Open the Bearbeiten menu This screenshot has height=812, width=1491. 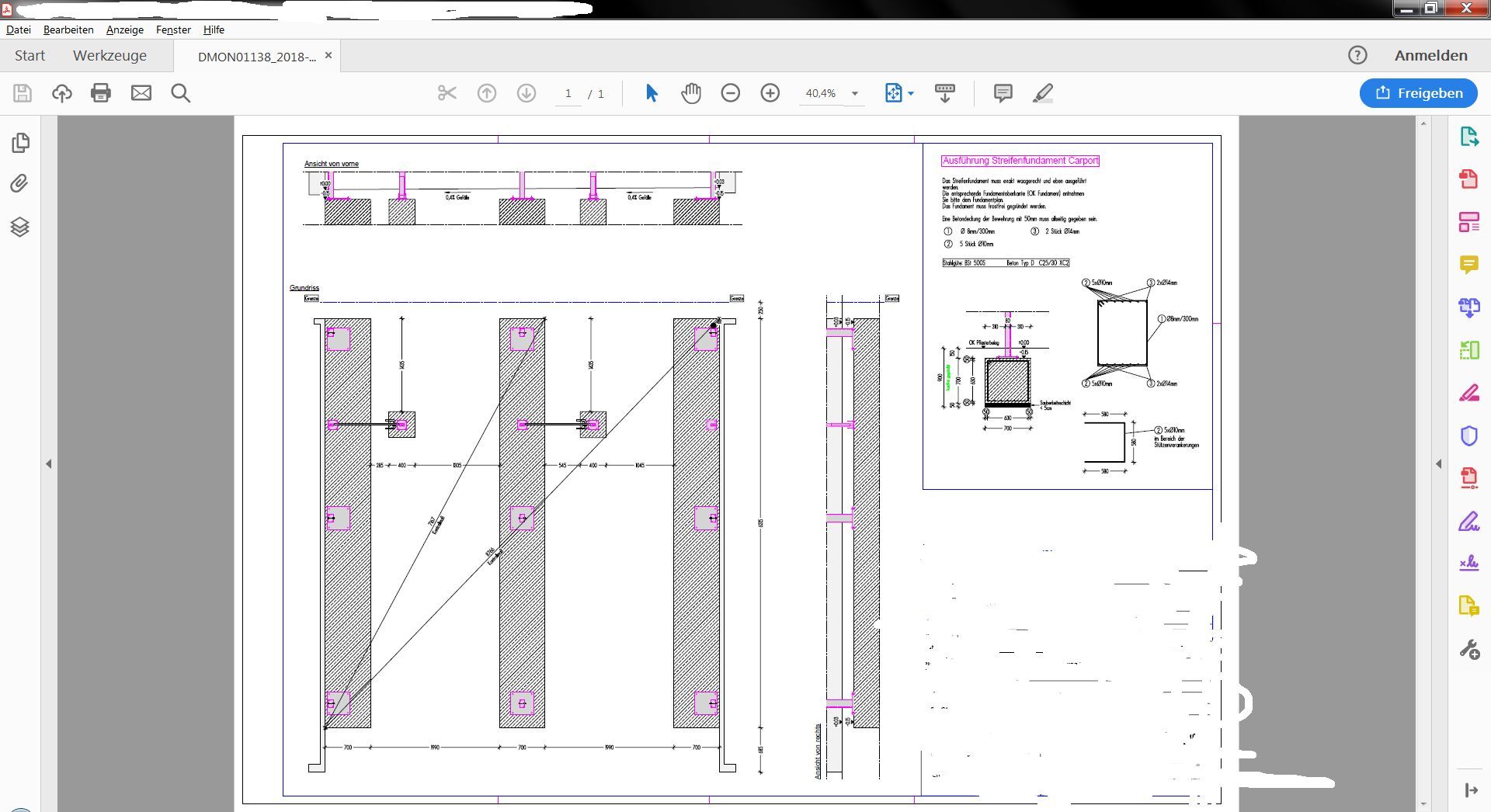(68, 29)
